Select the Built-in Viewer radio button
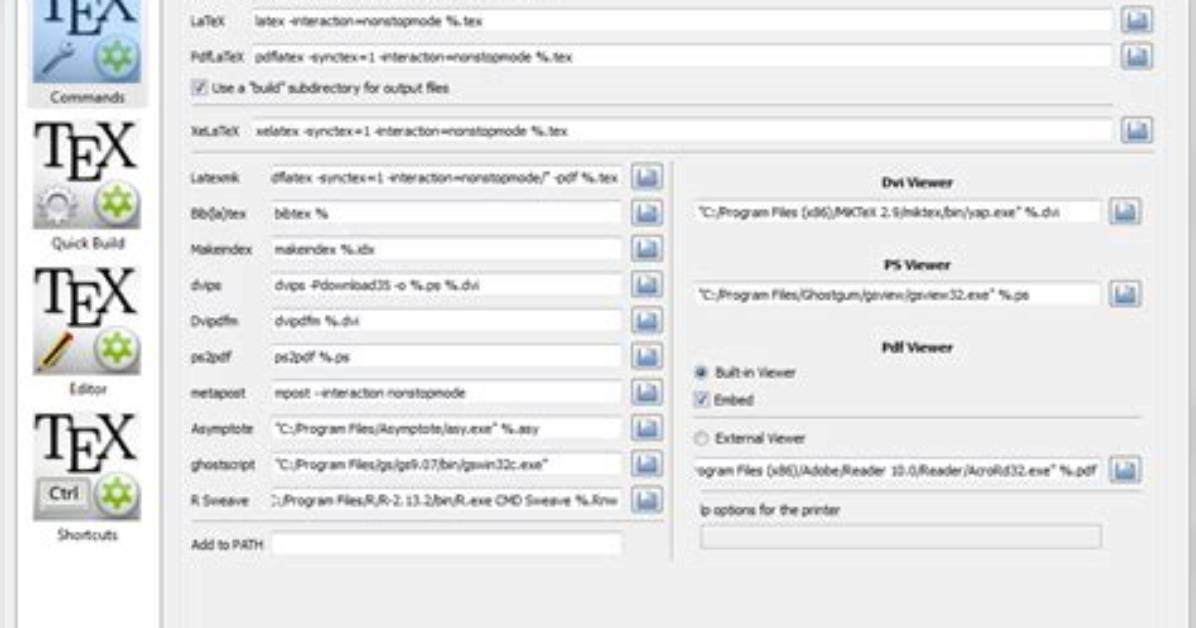1196x628 pixels. tap(702, 372)
